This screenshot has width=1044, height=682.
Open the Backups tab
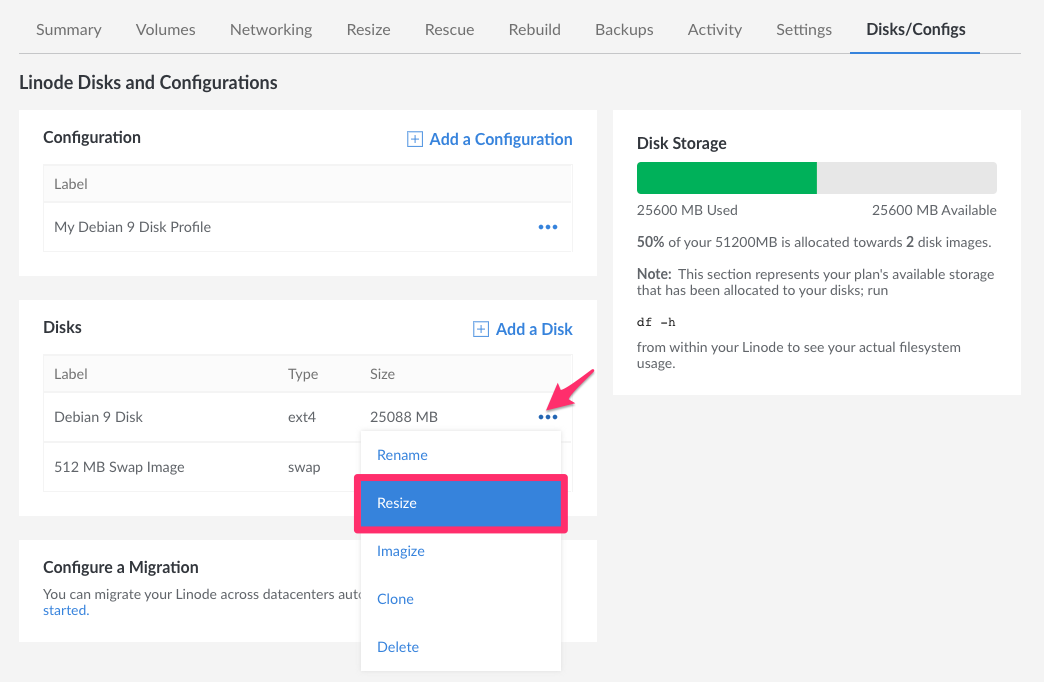(x=624, y=30)
